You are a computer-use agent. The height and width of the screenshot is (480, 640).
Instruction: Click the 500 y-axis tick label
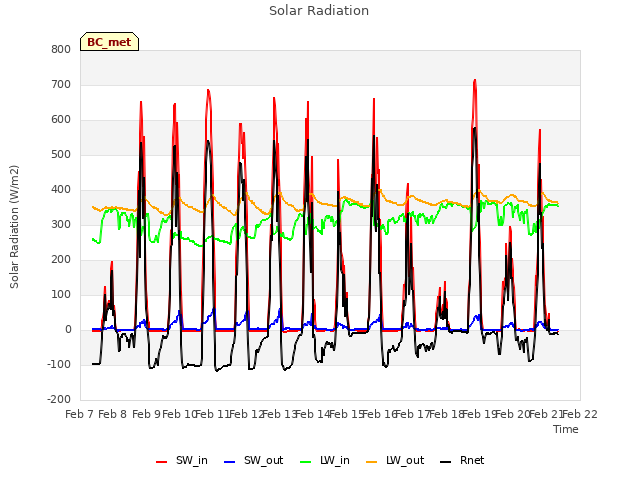tap(61, 155)
